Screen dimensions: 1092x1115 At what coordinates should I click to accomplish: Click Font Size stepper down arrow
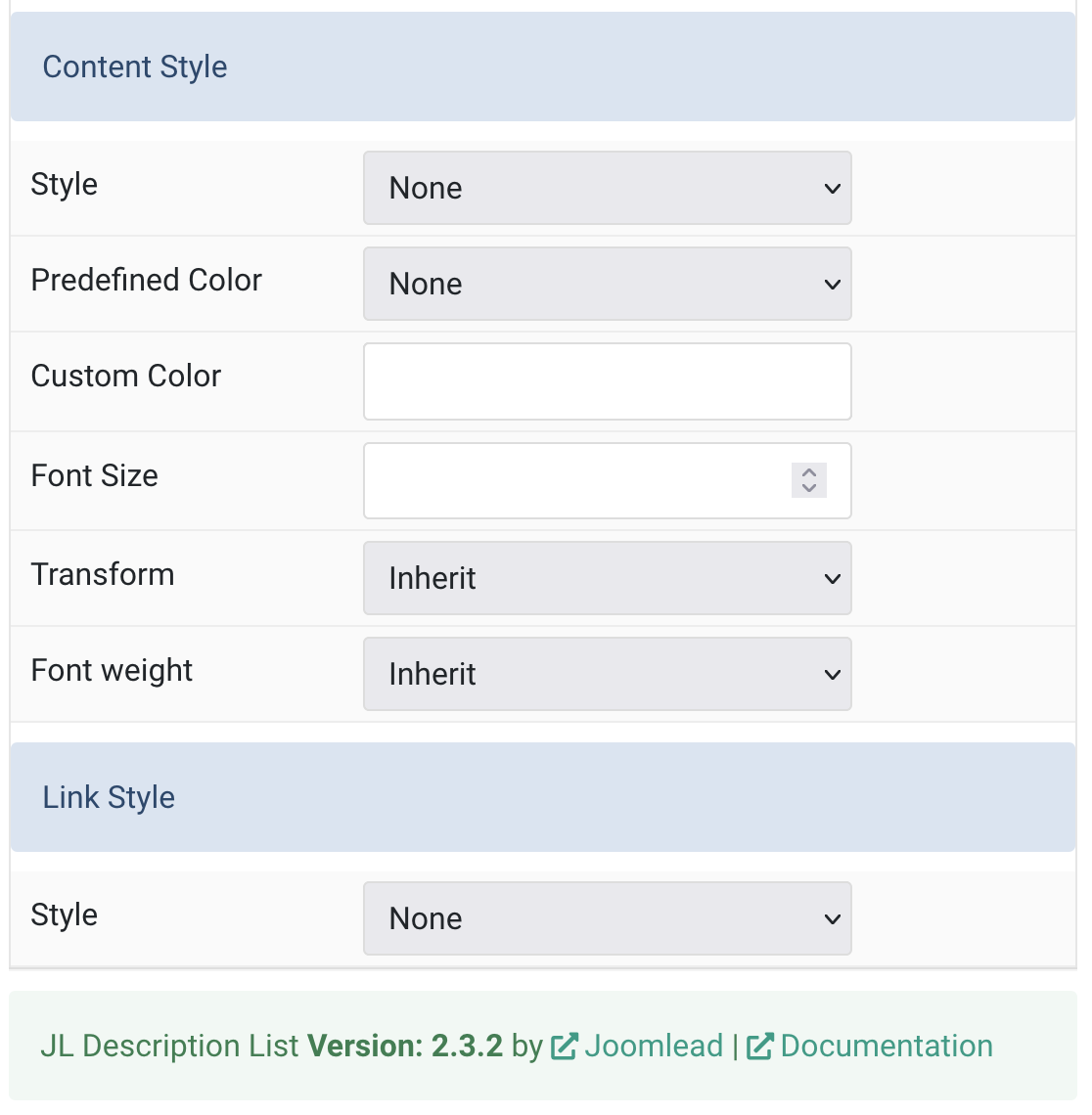[x=809, y=488]
